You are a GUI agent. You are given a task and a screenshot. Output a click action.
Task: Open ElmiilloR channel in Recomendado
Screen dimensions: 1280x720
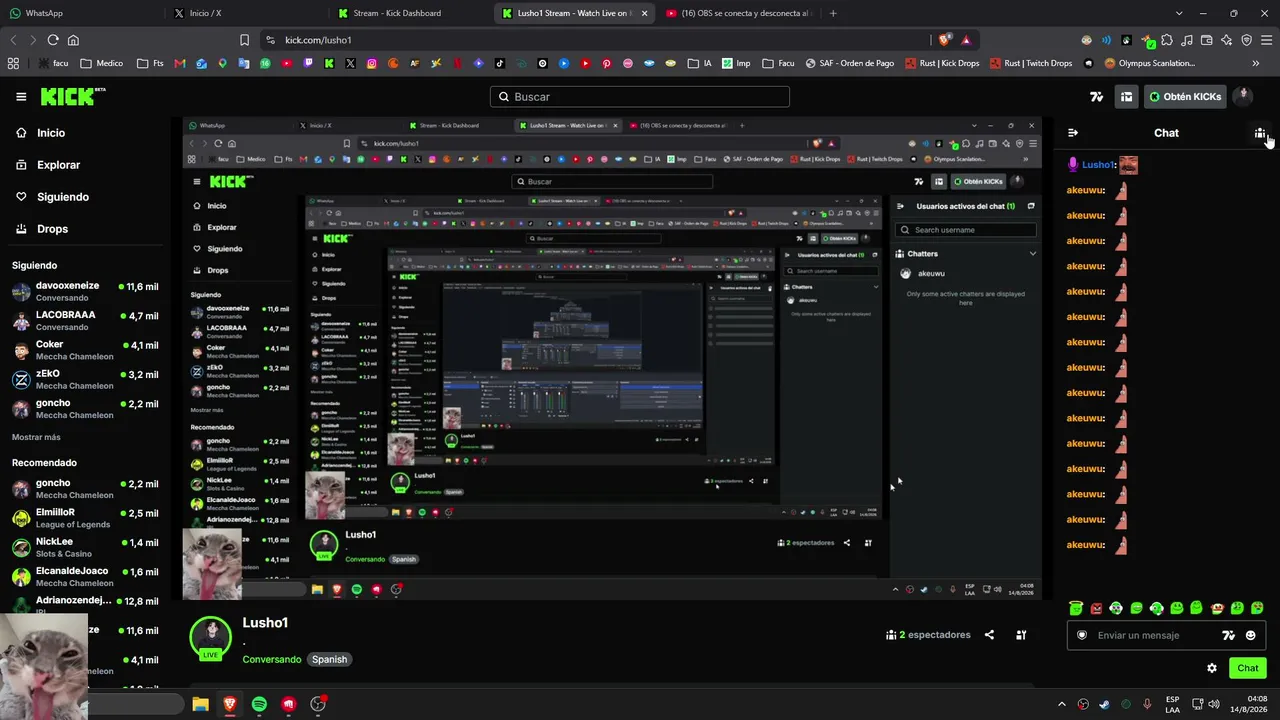point(85,518)
